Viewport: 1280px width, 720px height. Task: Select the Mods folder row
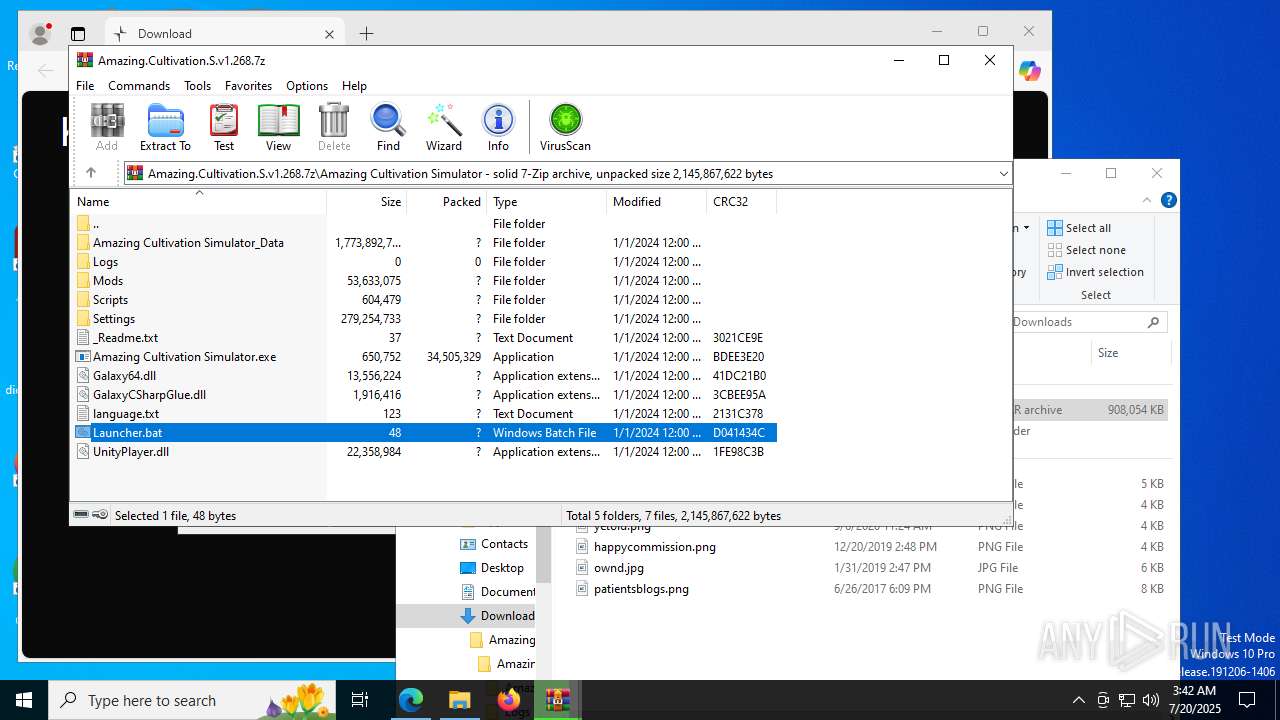tap(424, 281)
